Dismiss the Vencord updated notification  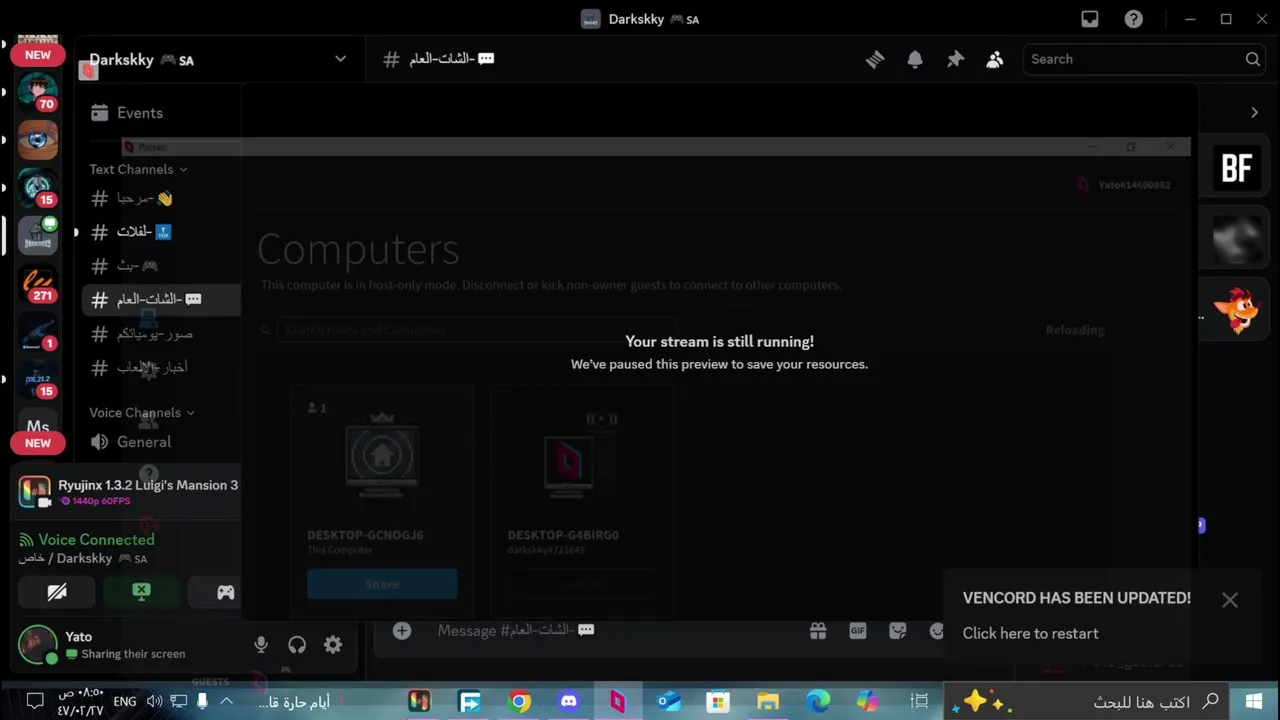(1230, 600)
